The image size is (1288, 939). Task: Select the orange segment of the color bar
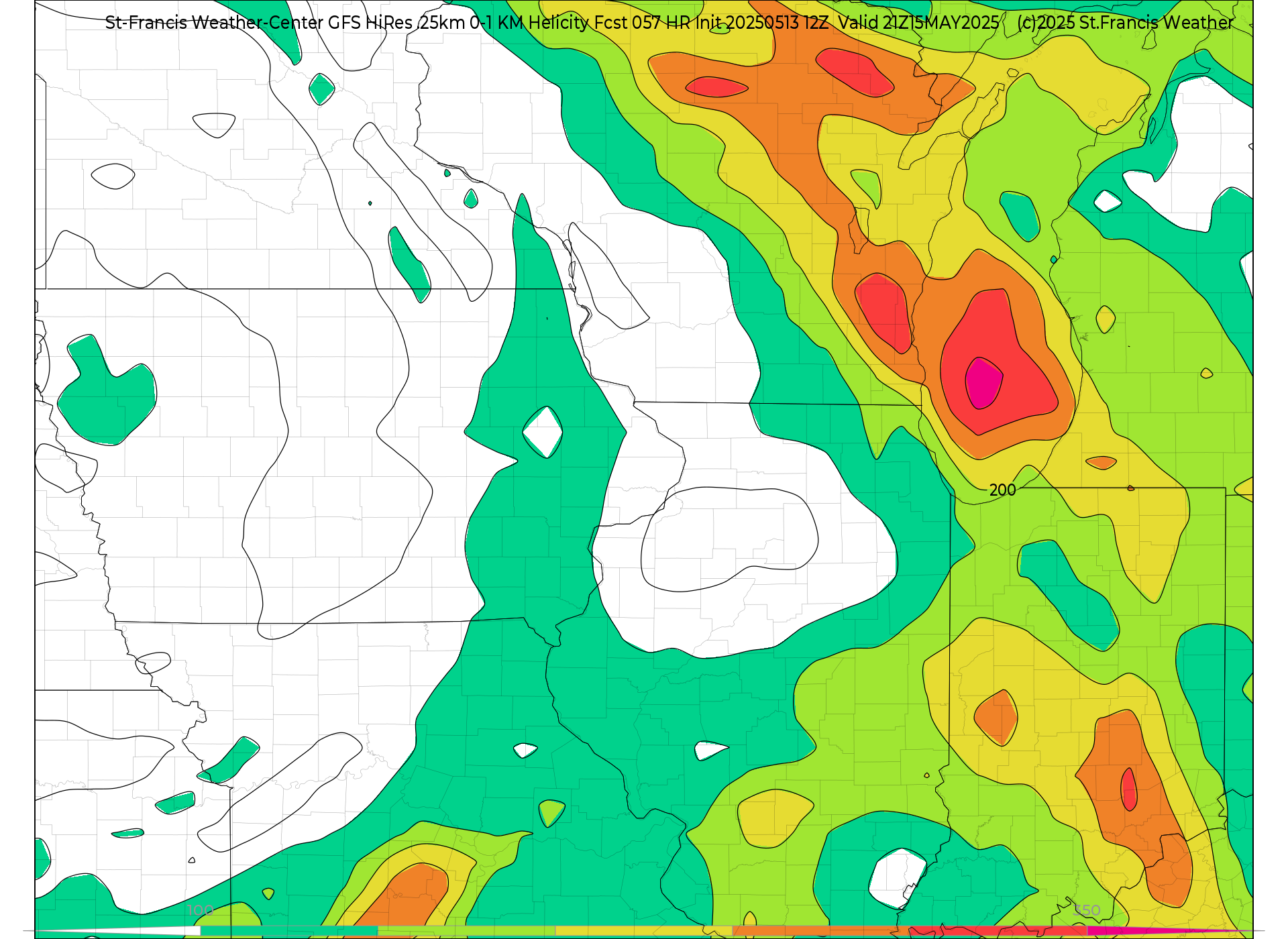click(821, 931)
